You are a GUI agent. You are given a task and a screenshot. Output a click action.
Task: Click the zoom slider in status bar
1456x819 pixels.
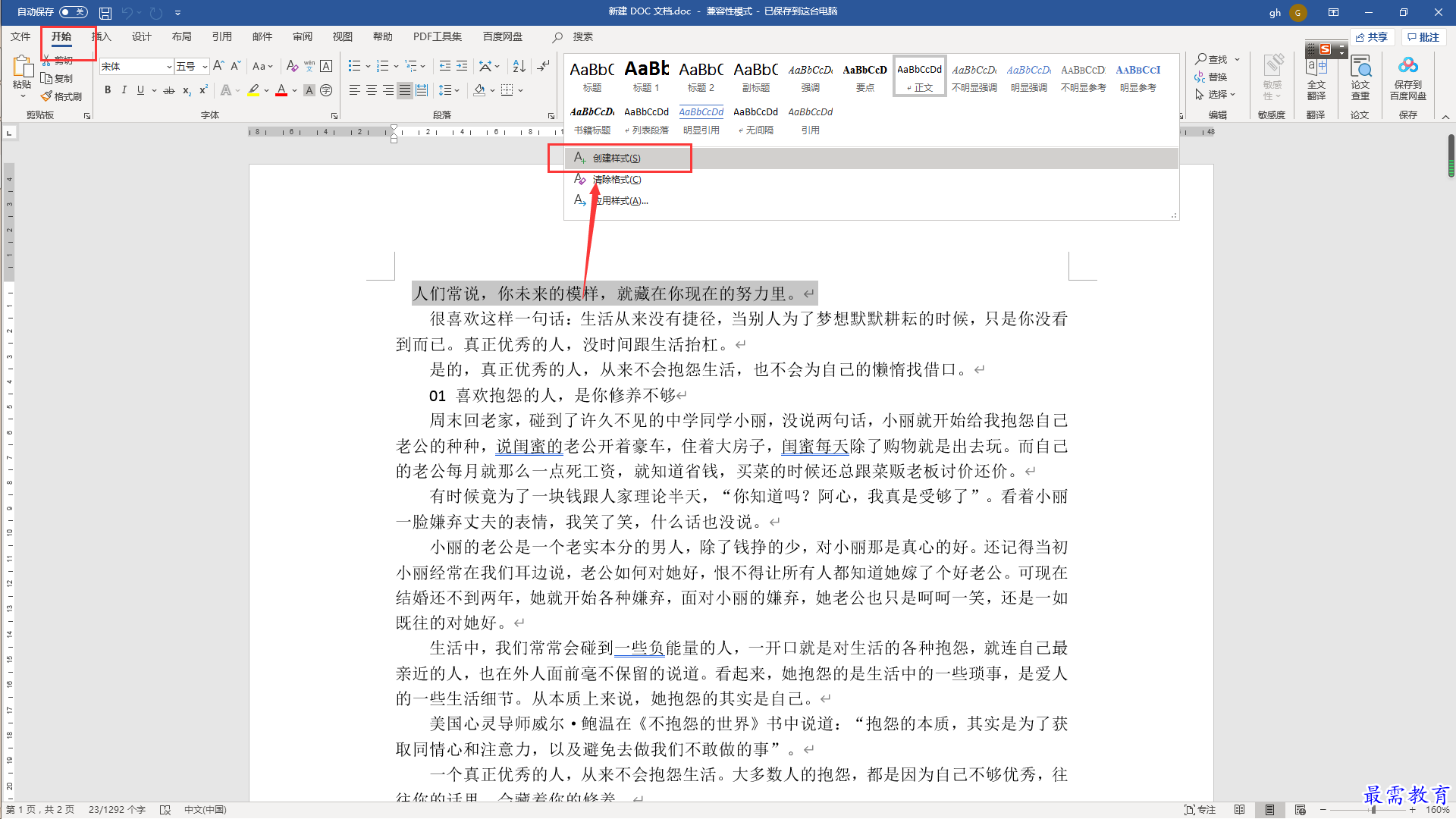1373,810
